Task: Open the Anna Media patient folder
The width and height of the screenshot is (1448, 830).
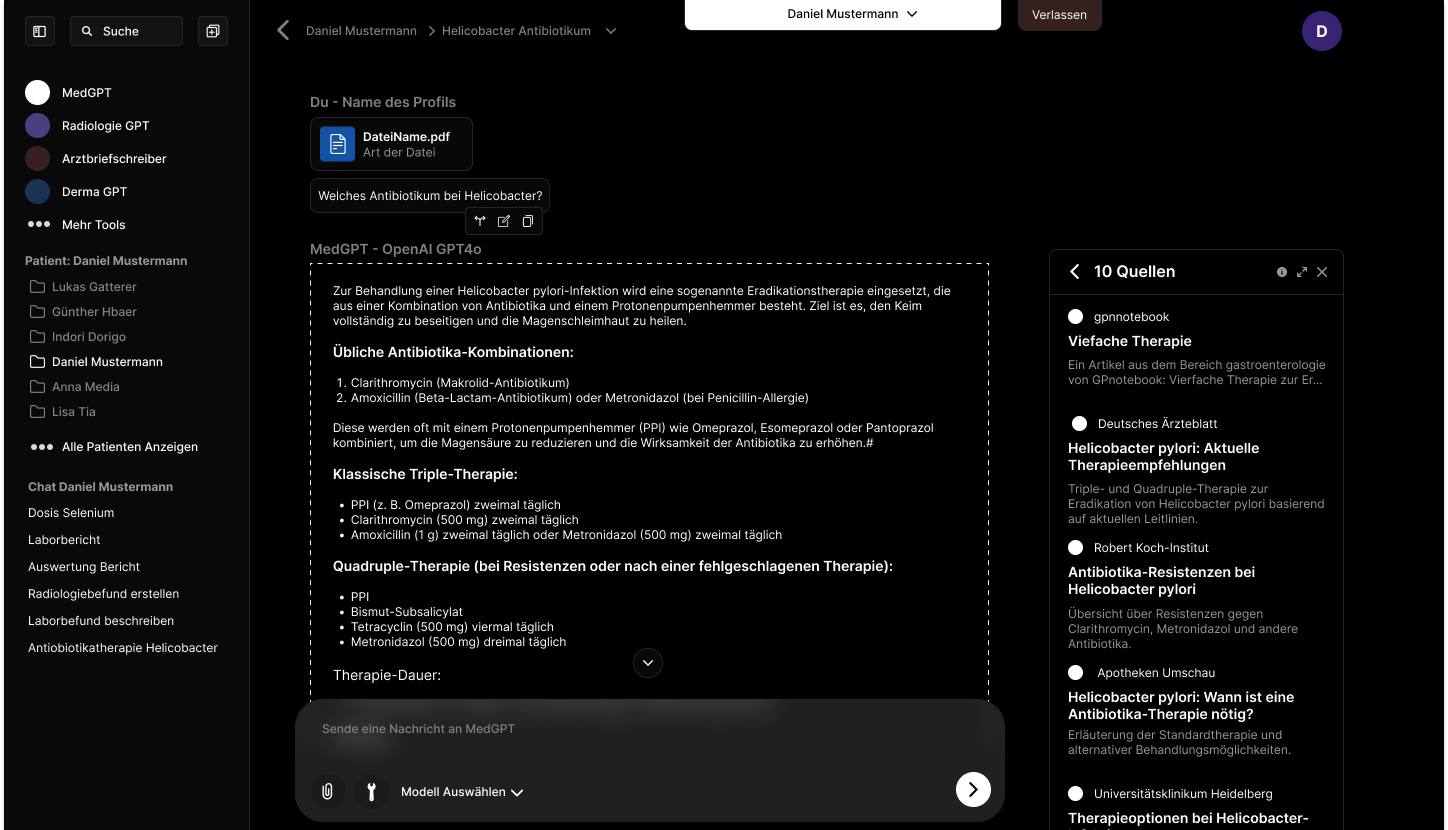Action: click(x=85, y=387)
